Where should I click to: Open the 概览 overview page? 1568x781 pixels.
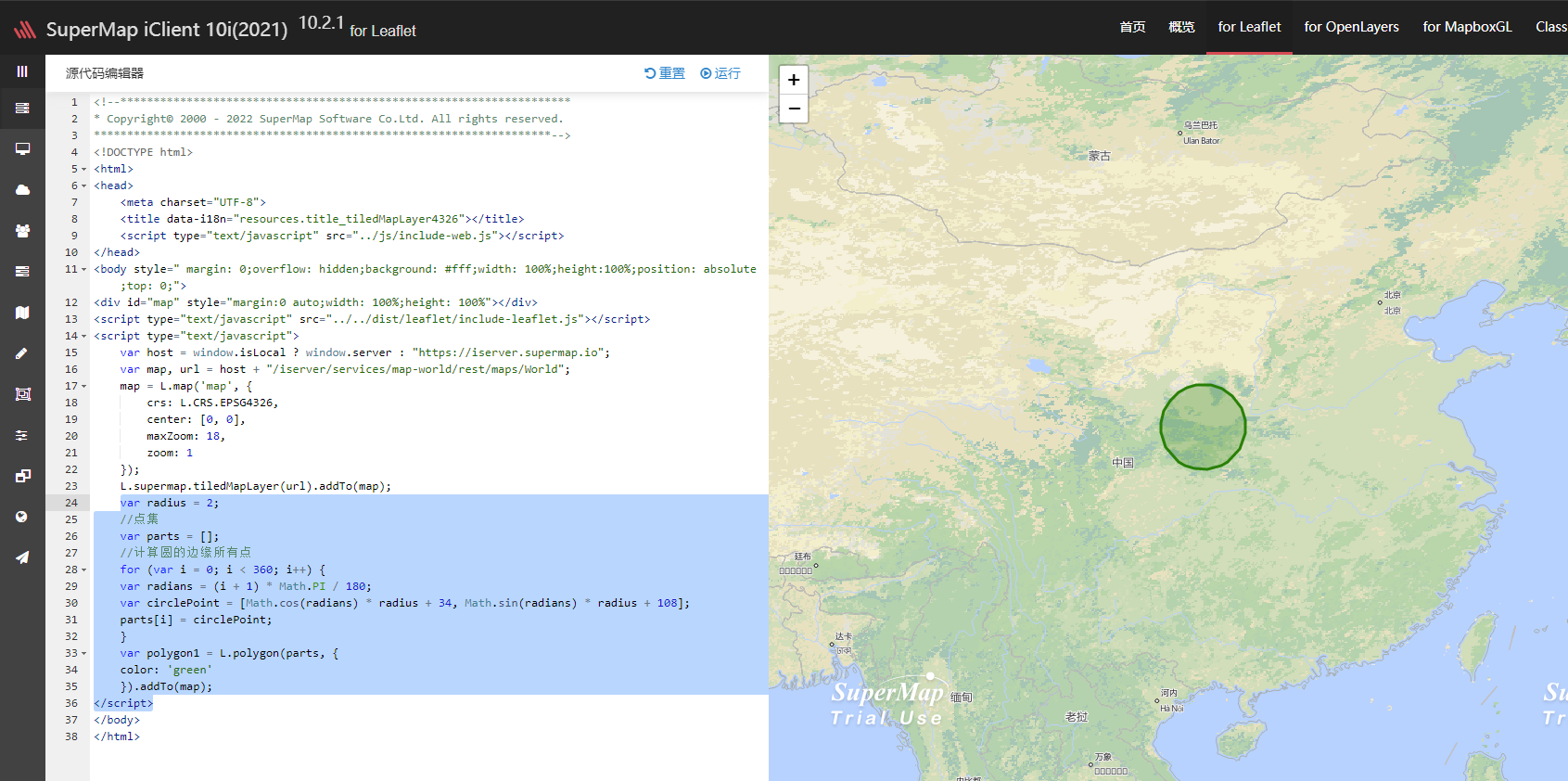tap(1181, 27)
